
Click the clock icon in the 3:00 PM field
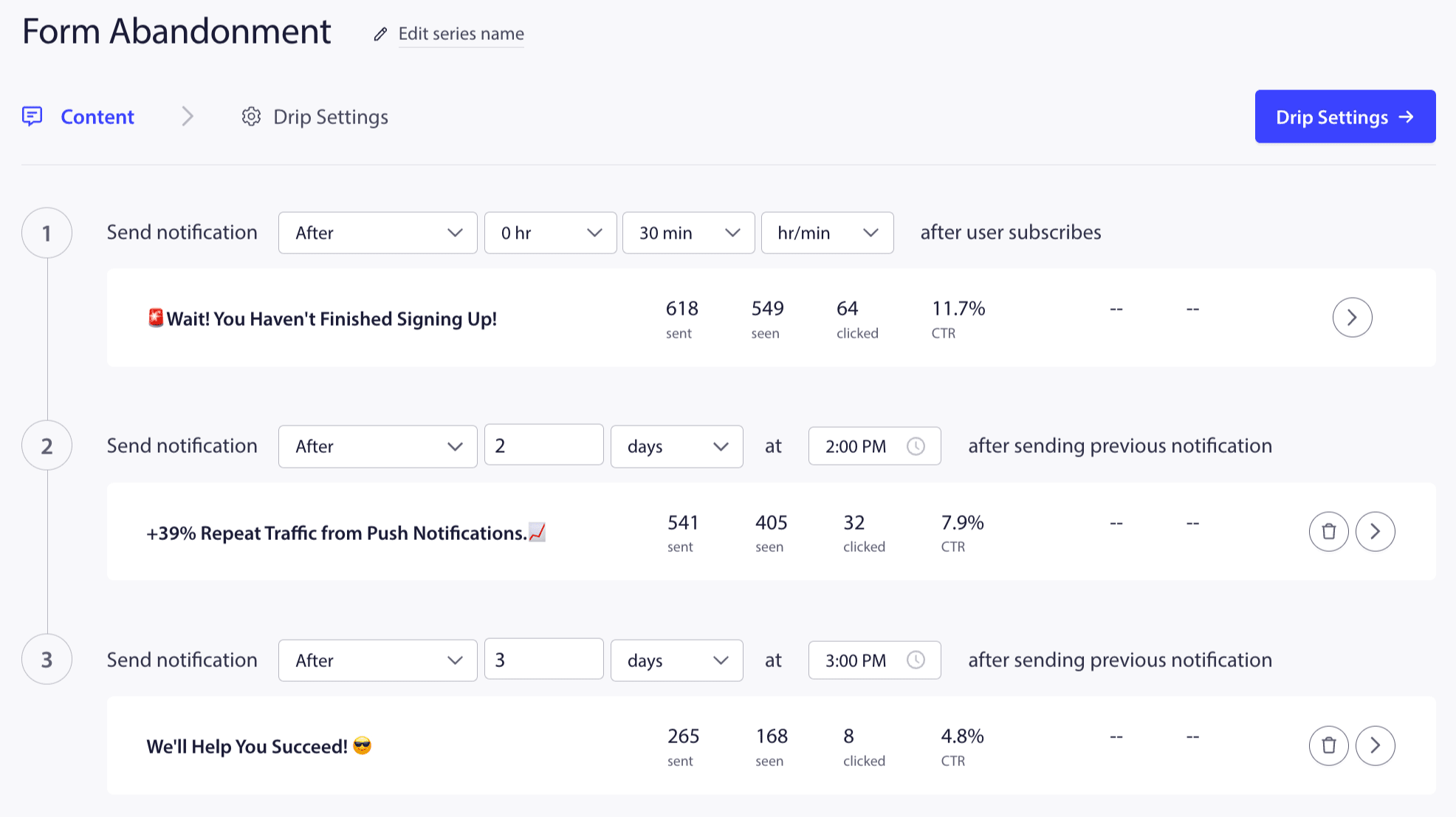(916, 660)
